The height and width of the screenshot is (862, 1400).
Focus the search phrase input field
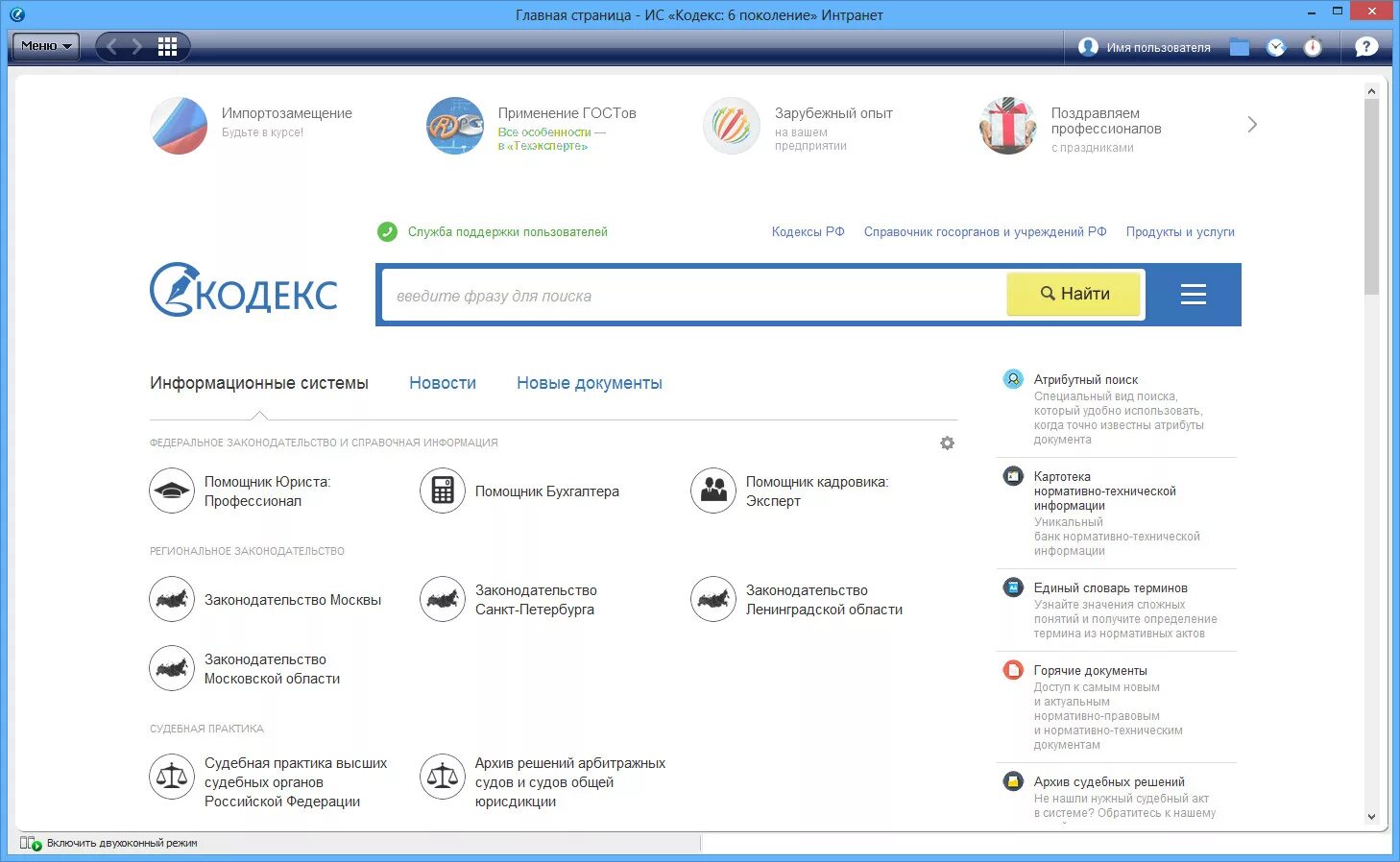693,296
